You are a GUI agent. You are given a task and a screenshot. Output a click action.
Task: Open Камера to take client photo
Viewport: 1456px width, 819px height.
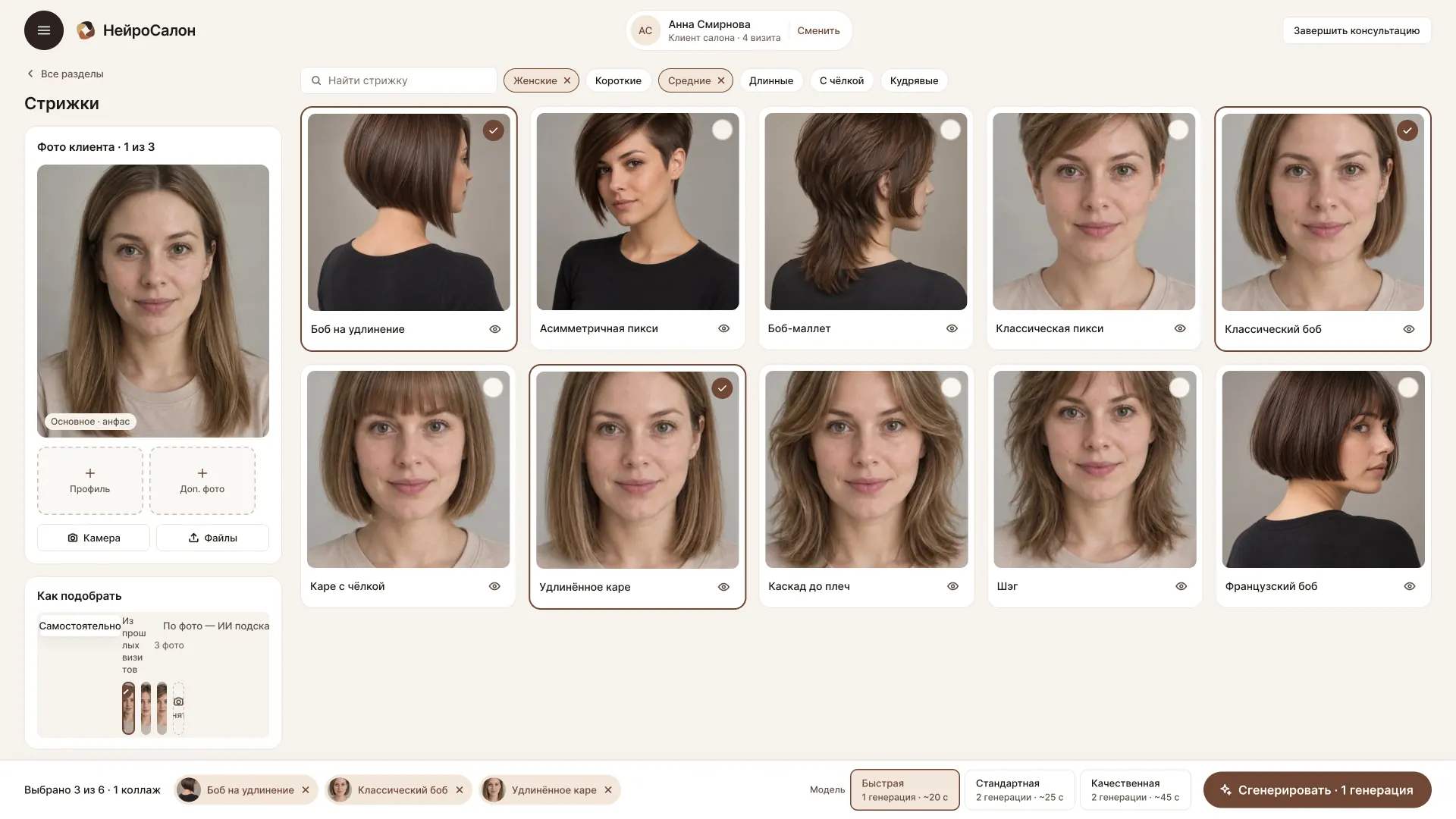pos(93,538)
